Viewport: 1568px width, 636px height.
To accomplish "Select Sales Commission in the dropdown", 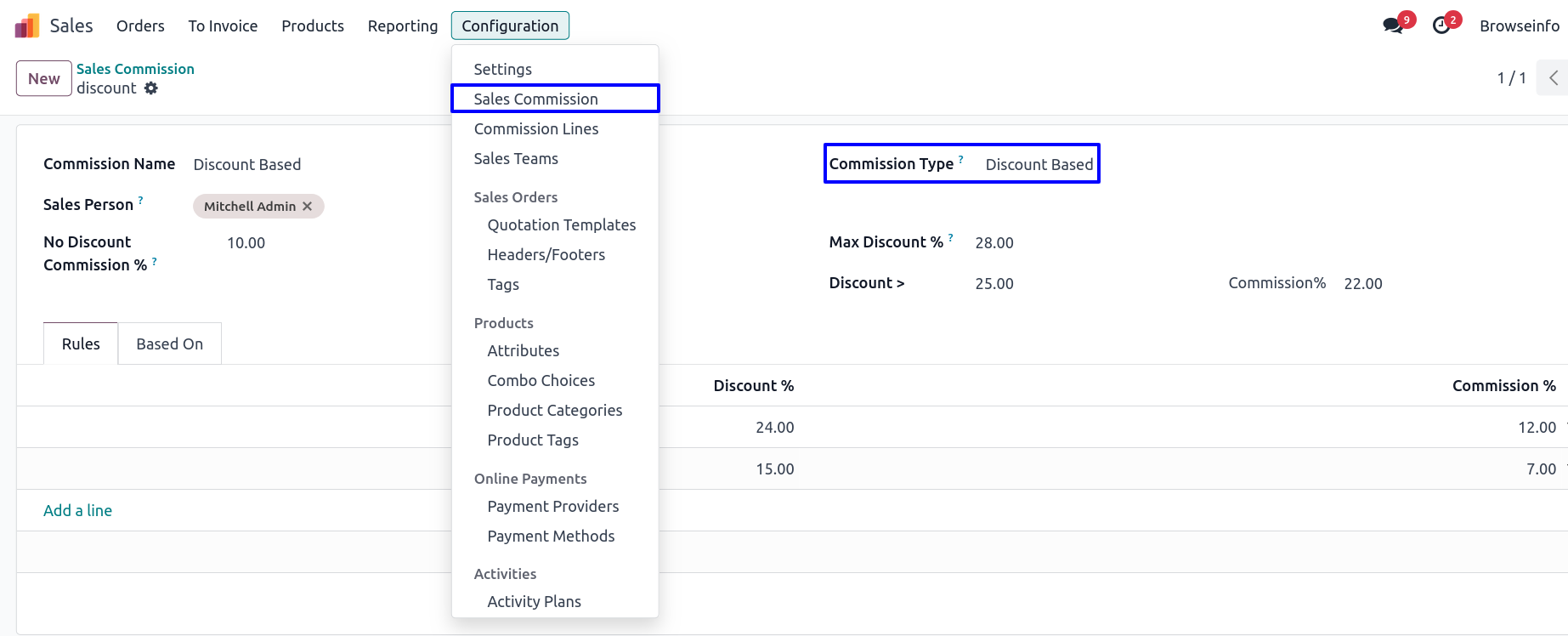I will (535, 99).
